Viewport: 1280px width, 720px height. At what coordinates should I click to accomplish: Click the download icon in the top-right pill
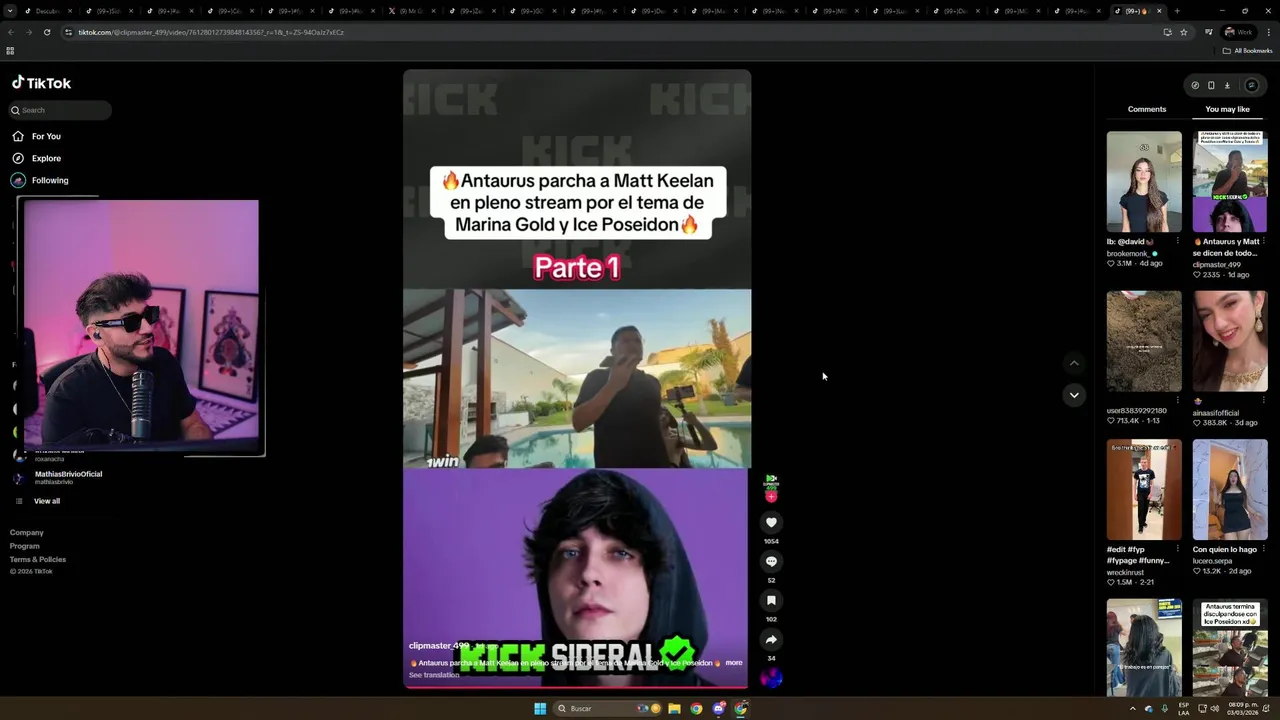coord(1227,85)
